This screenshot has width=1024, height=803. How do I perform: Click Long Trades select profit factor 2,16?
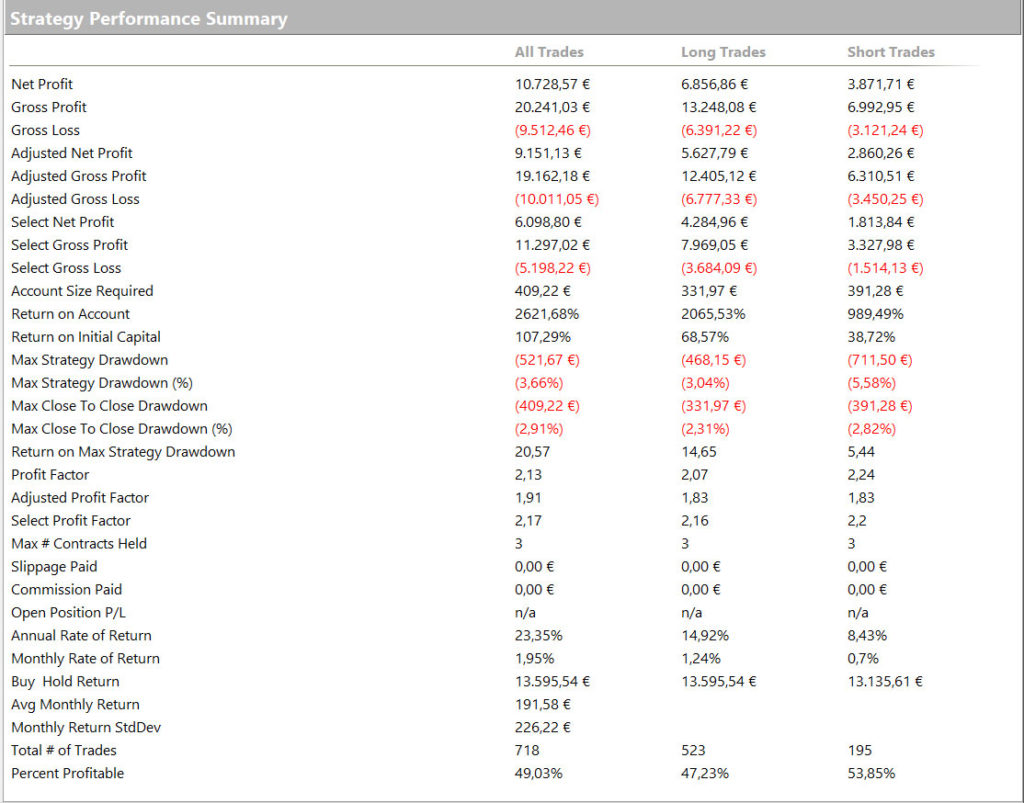click(695, 520)
